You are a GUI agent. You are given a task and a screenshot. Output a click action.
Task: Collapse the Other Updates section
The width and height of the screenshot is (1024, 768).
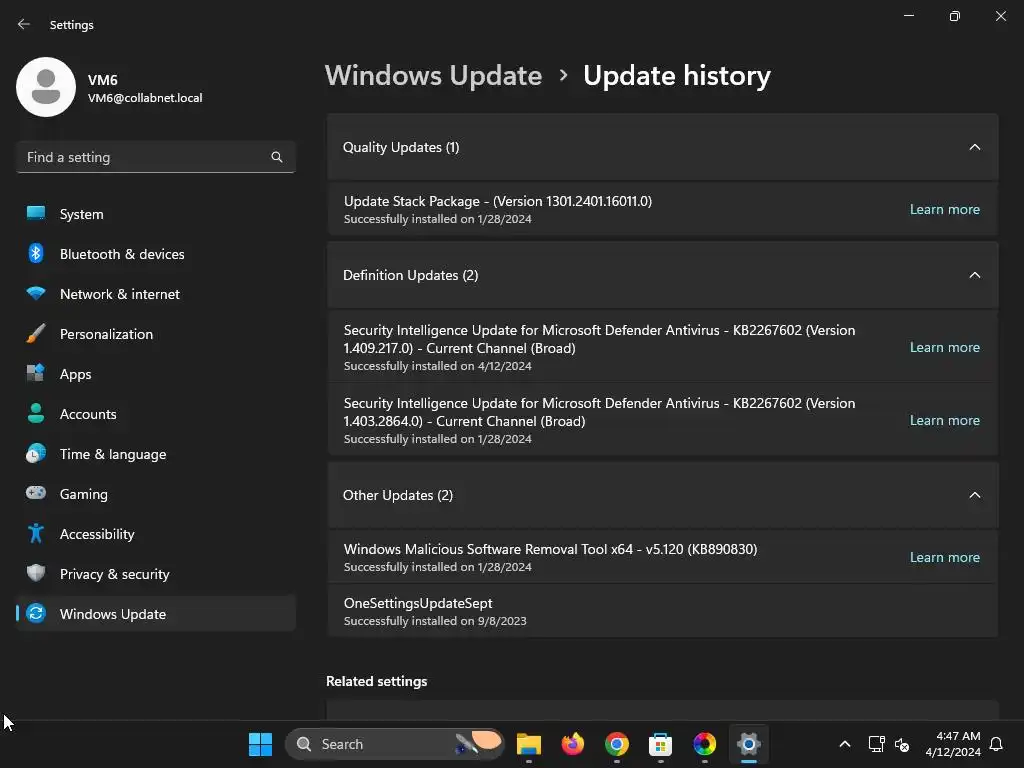coord(974,495)
